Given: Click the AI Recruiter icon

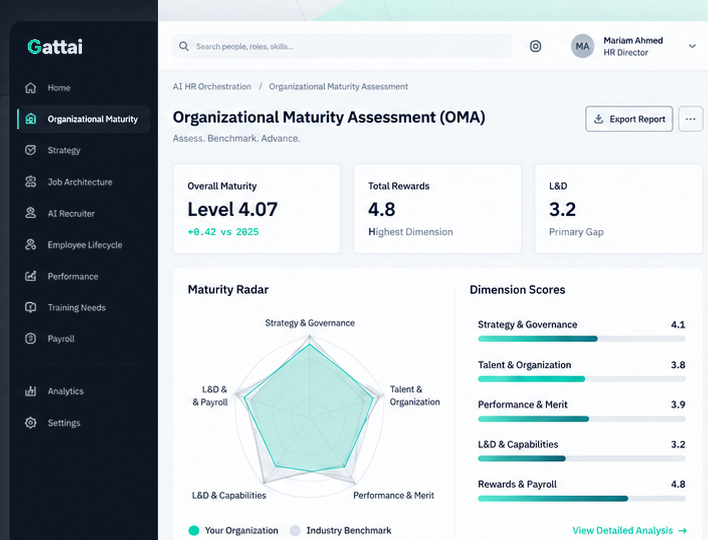Looking at the screenshot, I should 30,213.
